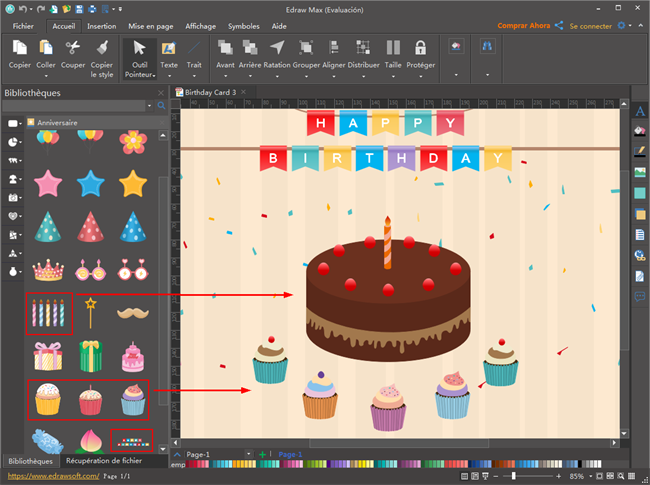Click the Copier le style paintbrush

pos(101,49)
